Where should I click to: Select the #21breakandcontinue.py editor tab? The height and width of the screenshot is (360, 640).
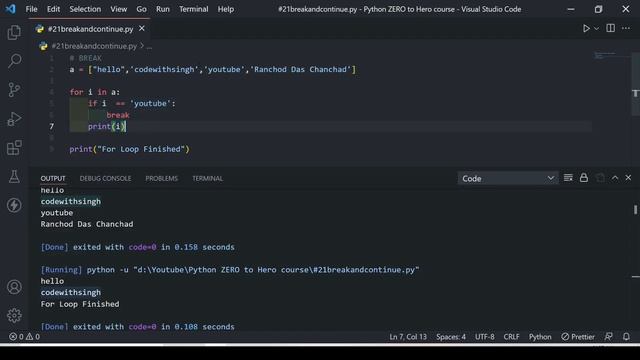[x=90, y=29]
